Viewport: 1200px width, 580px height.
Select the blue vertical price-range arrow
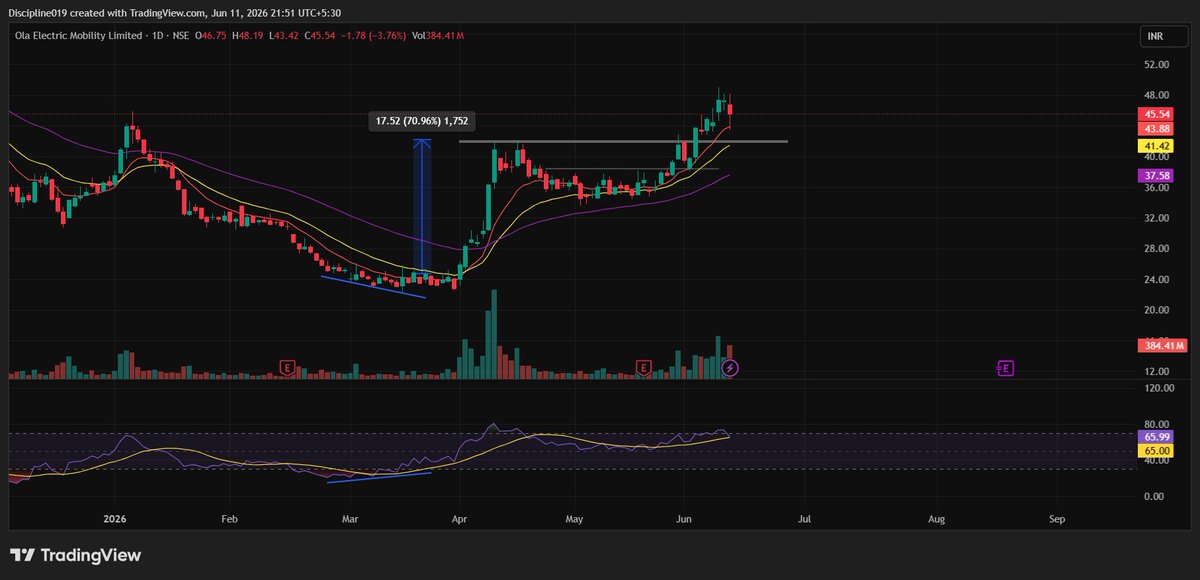(423, 207)
